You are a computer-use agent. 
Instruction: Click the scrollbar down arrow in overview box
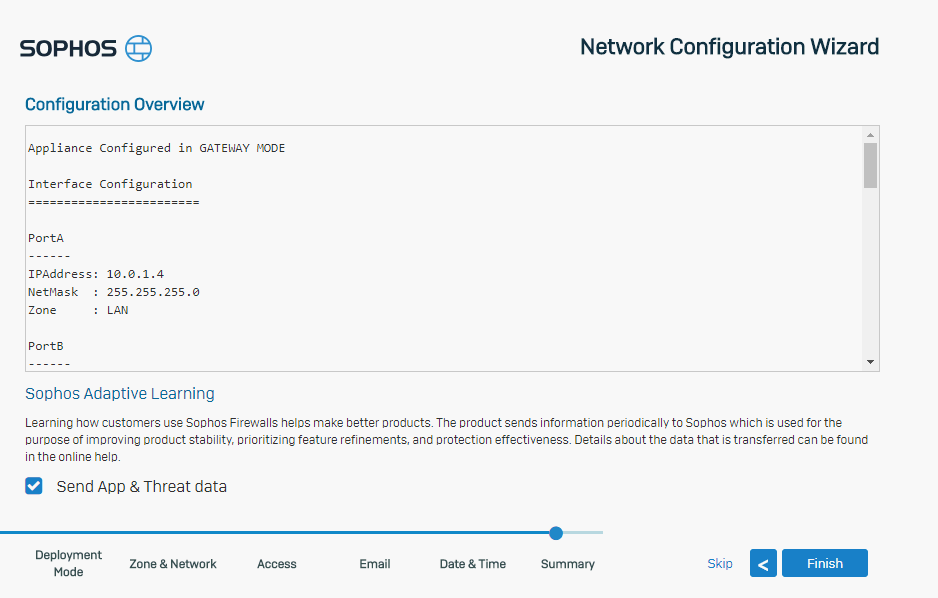click(870, 362)
